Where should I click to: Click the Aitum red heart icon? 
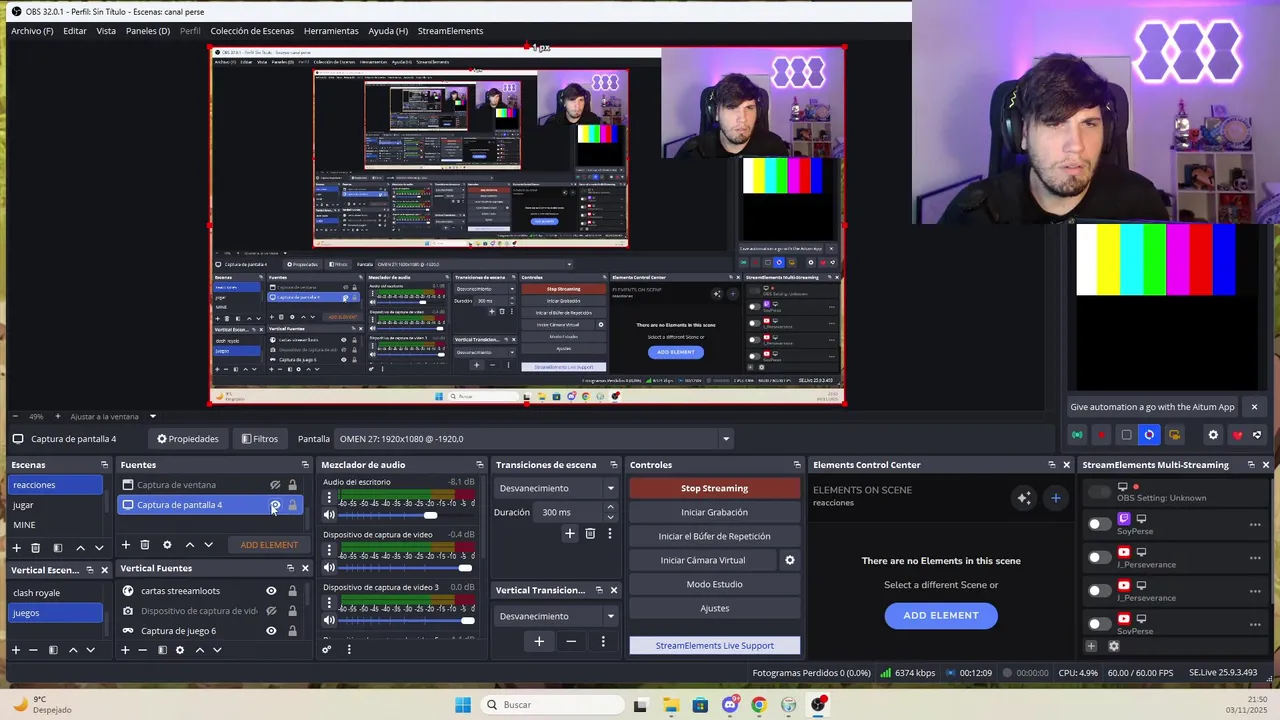pyautogui.click(x=1237, y=435)
